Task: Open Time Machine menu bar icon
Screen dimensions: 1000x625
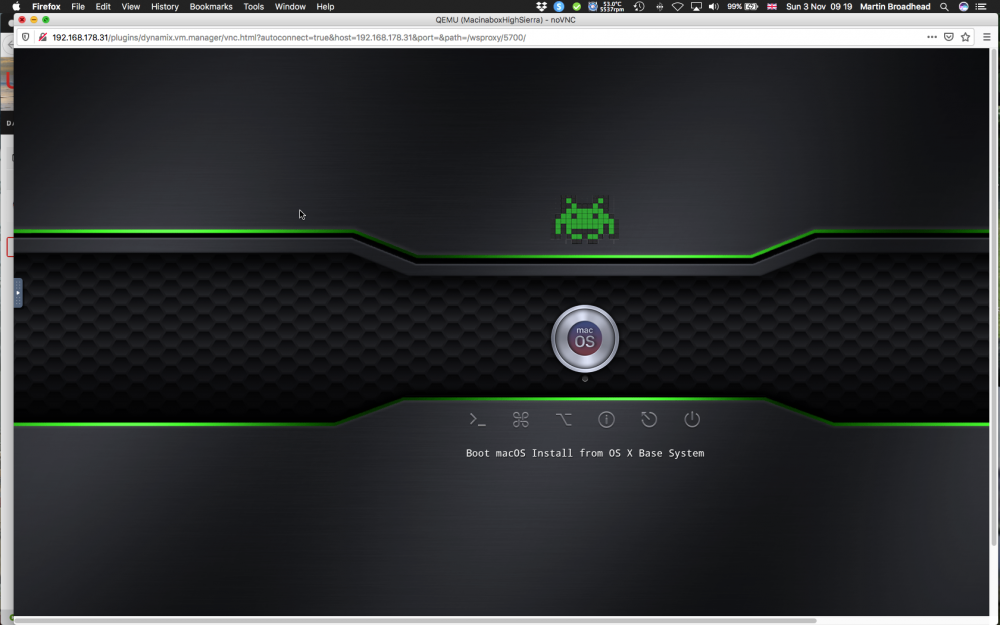Action: tap(639, 6)
